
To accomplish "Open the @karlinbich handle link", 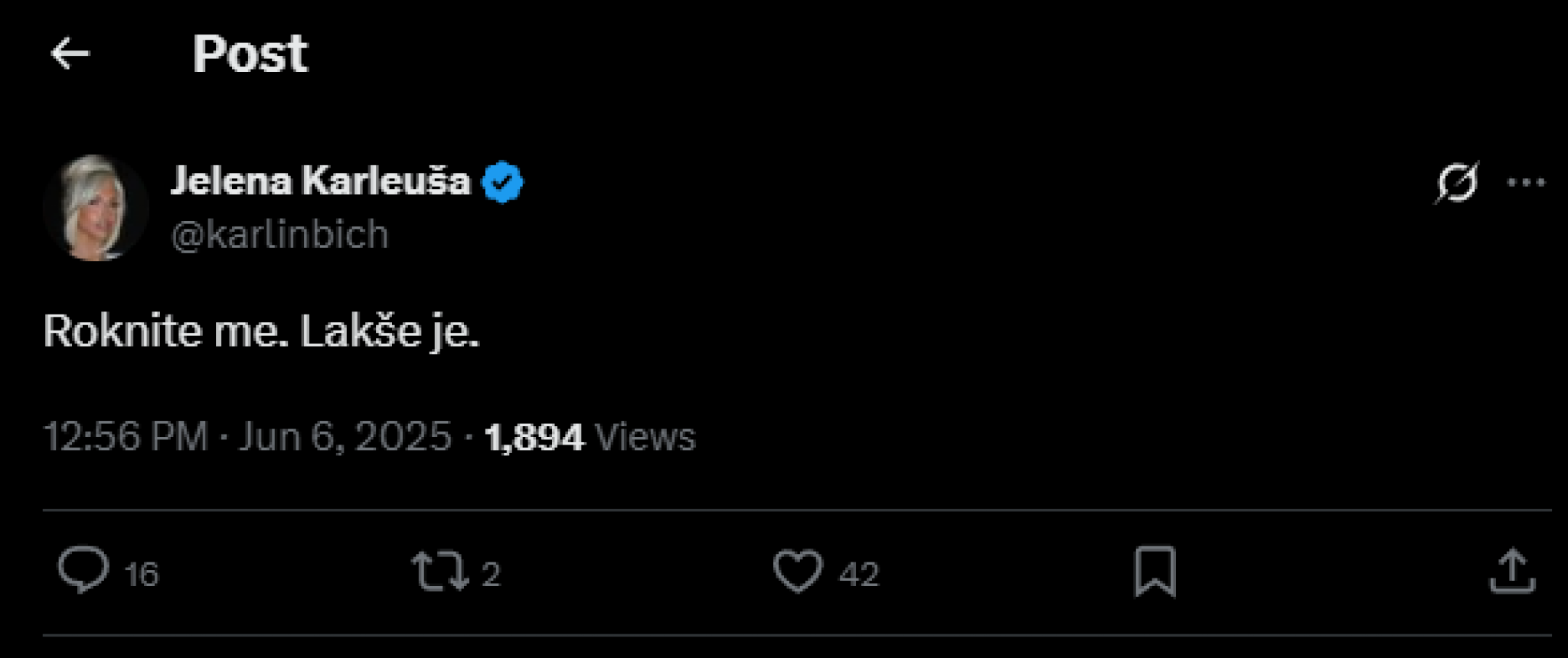I will (x=280, y=234).
